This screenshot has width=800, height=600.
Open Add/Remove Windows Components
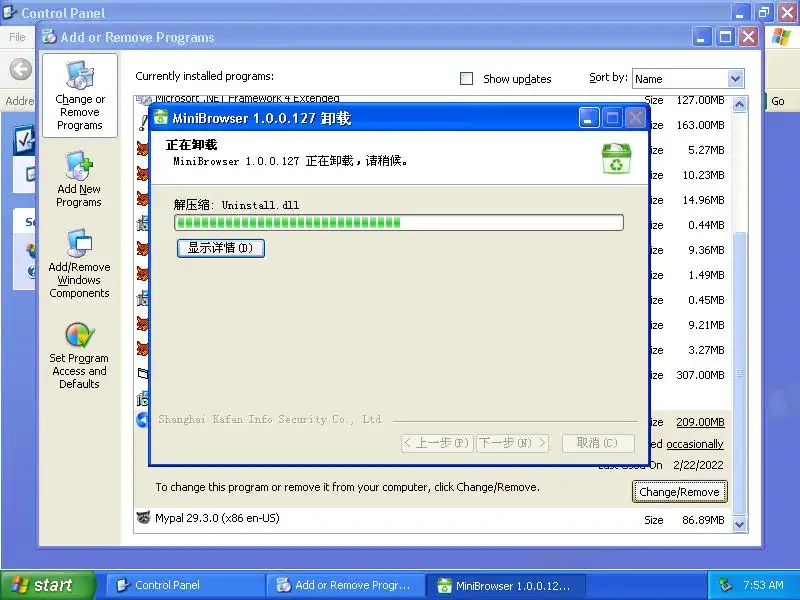click(79, 264)
